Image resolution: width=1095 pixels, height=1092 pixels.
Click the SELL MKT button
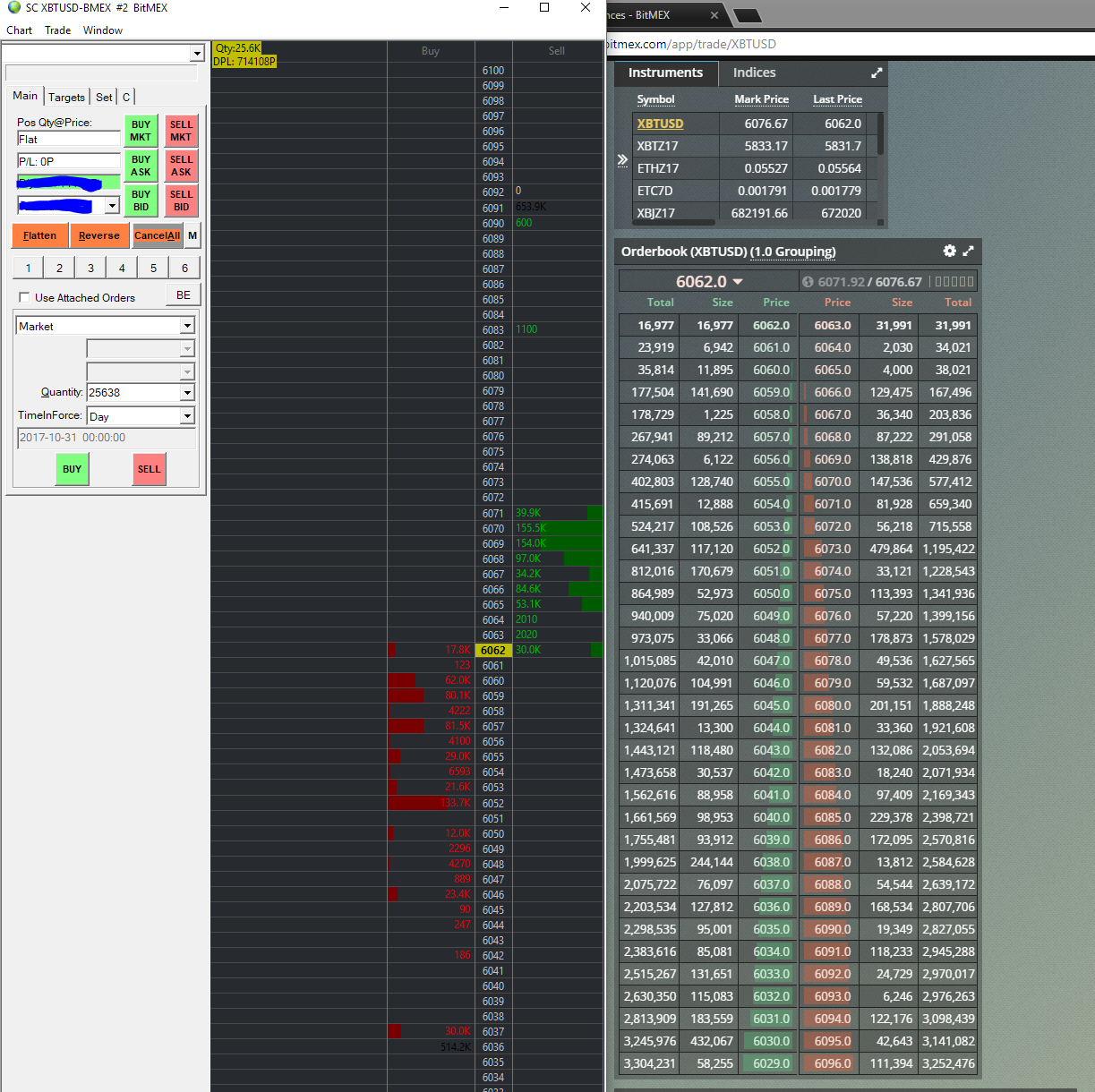[x=181, y=131]
